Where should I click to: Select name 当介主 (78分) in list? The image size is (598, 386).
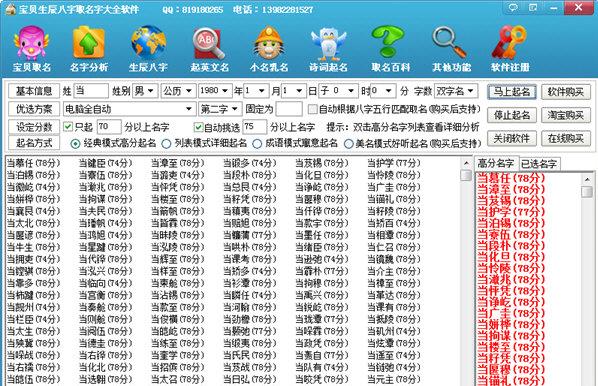pyautogui.click(x=394, y=271)
